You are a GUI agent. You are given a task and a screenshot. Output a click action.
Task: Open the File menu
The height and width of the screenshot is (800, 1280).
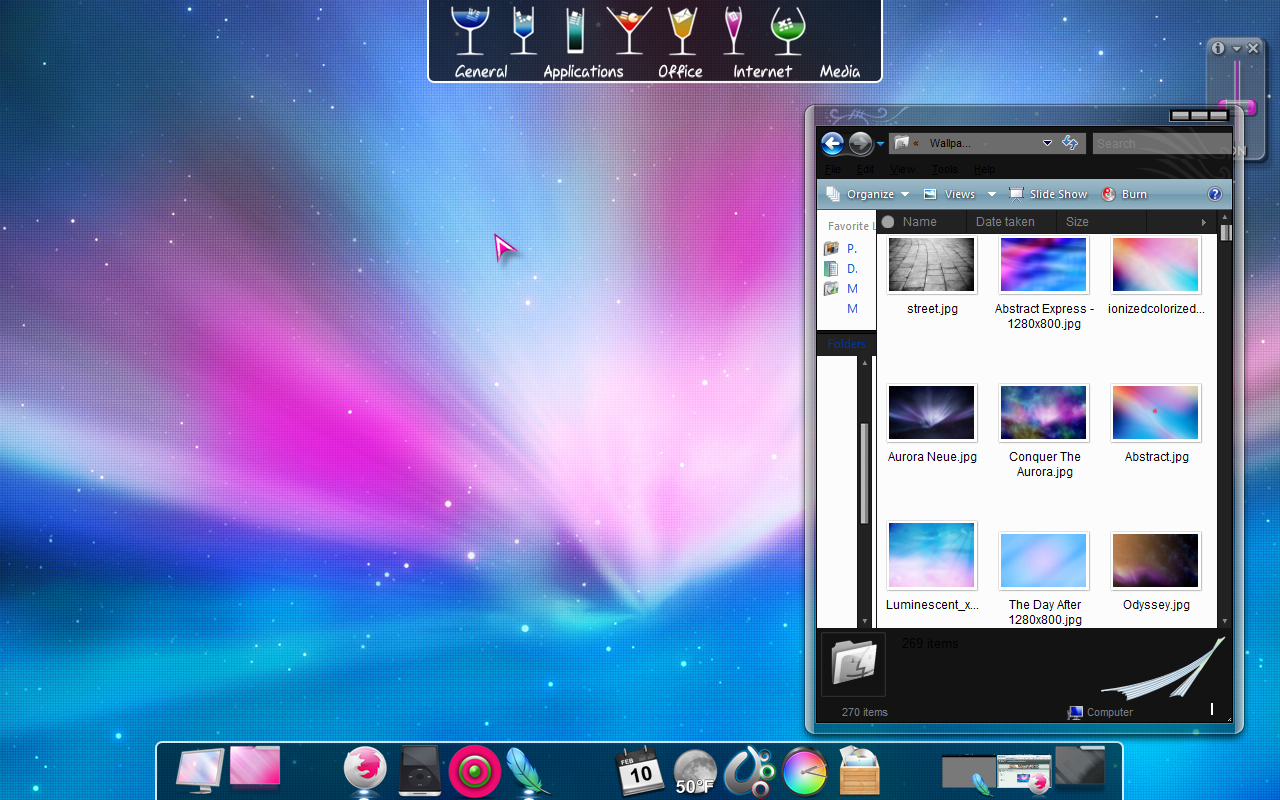point(833,169)
